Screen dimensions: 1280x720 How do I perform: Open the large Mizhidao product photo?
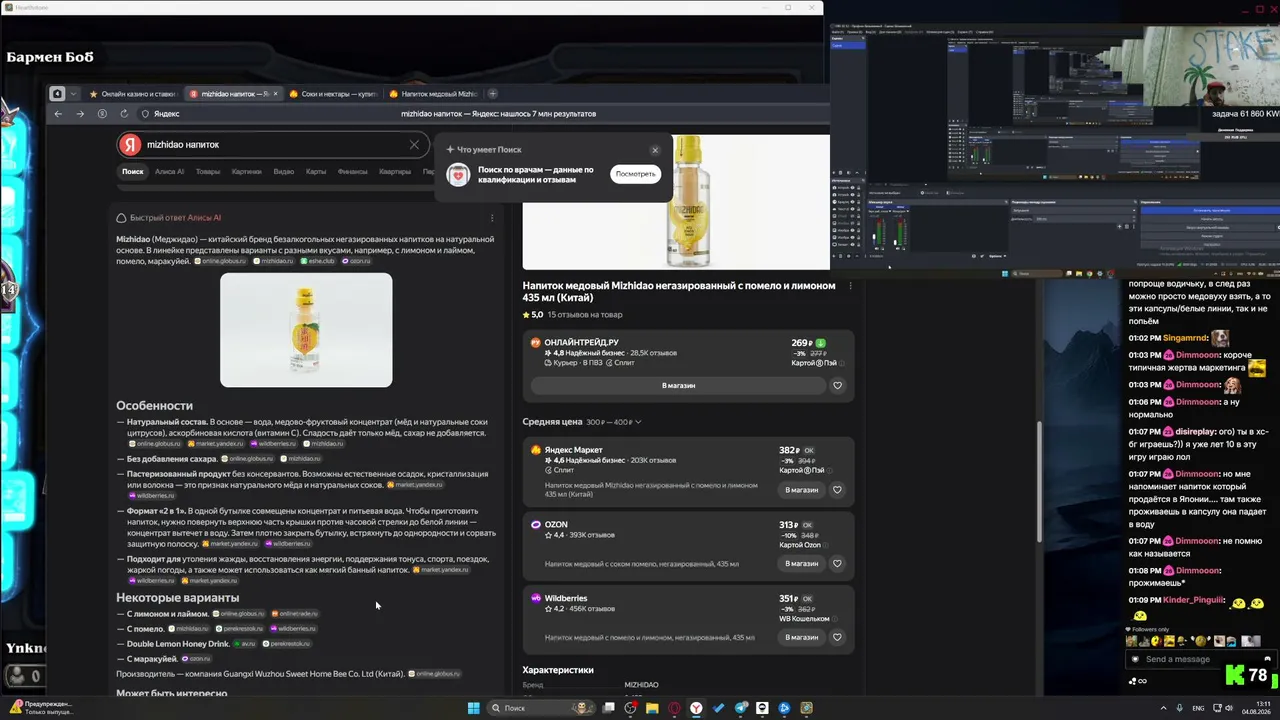coord(676,202)
